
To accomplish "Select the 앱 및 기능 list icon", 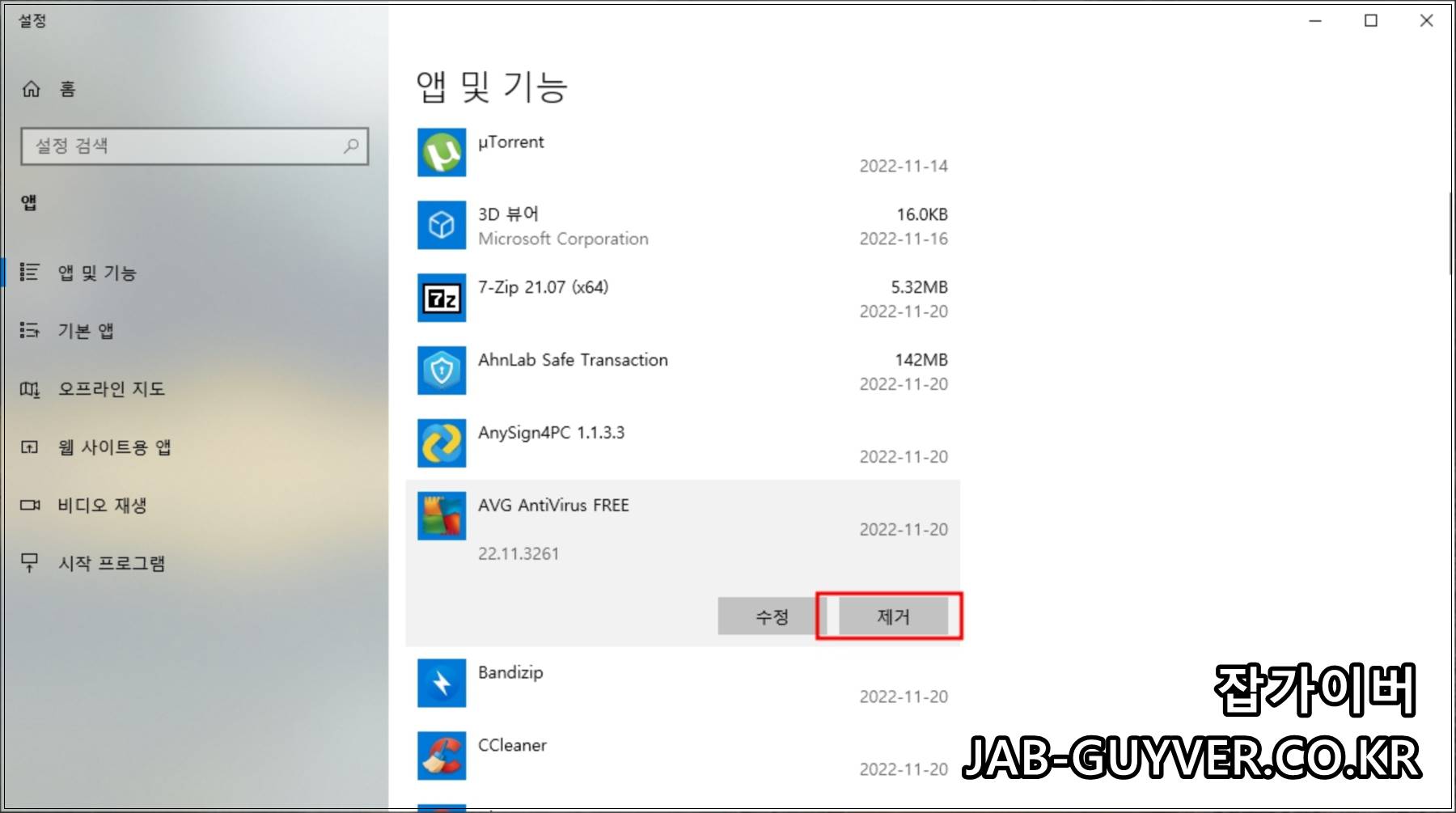I will point(29,273).
